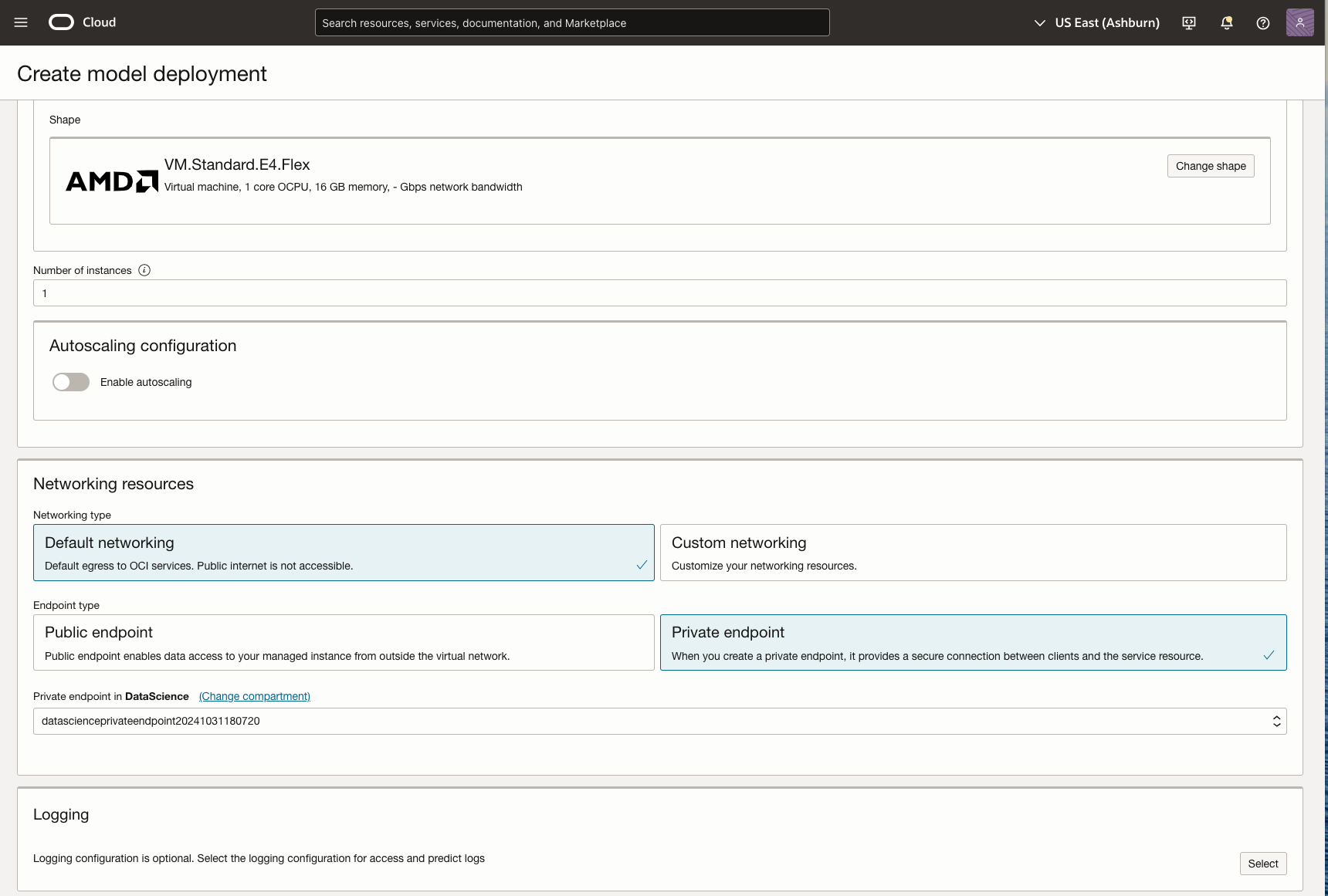Open the user profile avatar menu
Image resolution: width=1328 pixels, height=896 pixels.
pos(1299,22)
